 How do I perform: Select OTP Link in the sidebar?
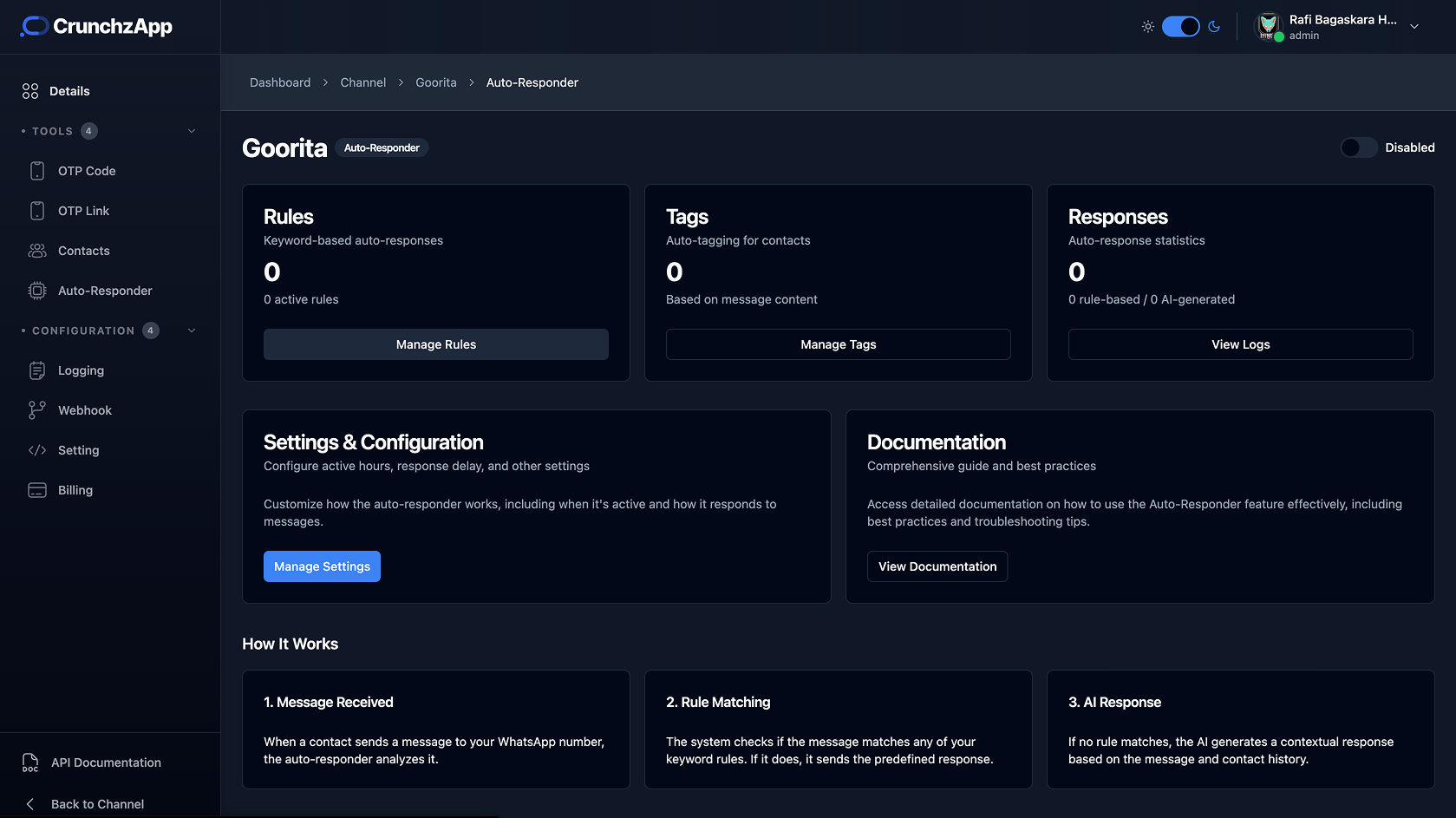coord(83,211)
